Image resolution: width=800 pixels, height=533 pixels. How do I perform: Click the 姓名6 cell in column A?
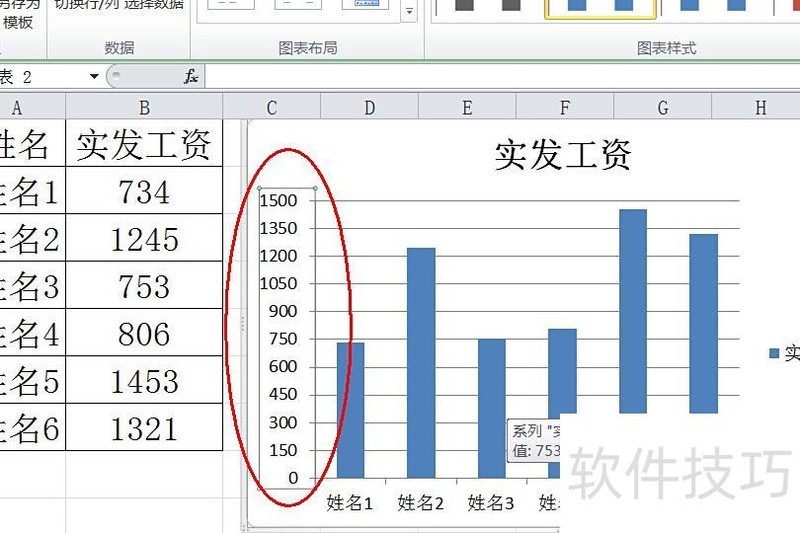[x=33, y=427]
